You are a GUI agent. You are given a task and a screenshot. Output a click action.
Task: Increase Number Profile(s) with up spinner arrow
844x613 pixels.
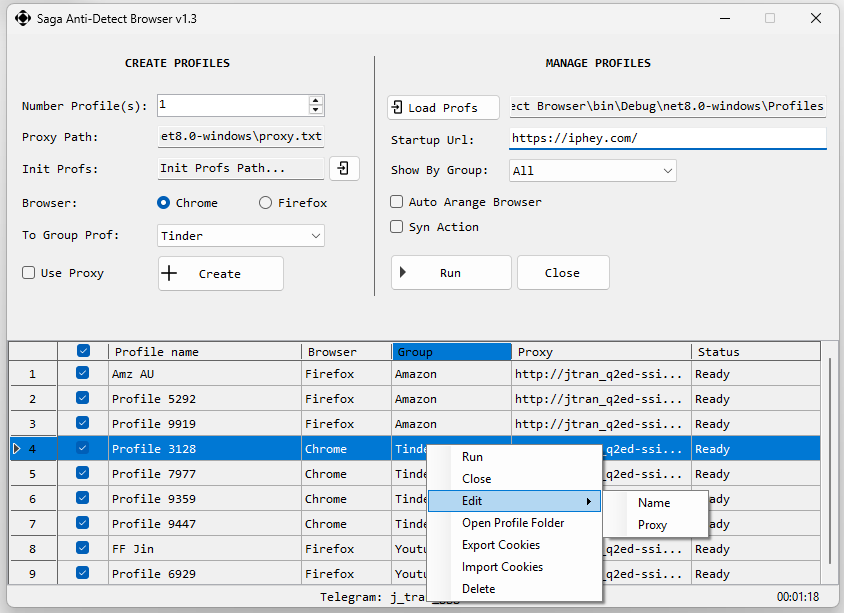pos(316,101)
